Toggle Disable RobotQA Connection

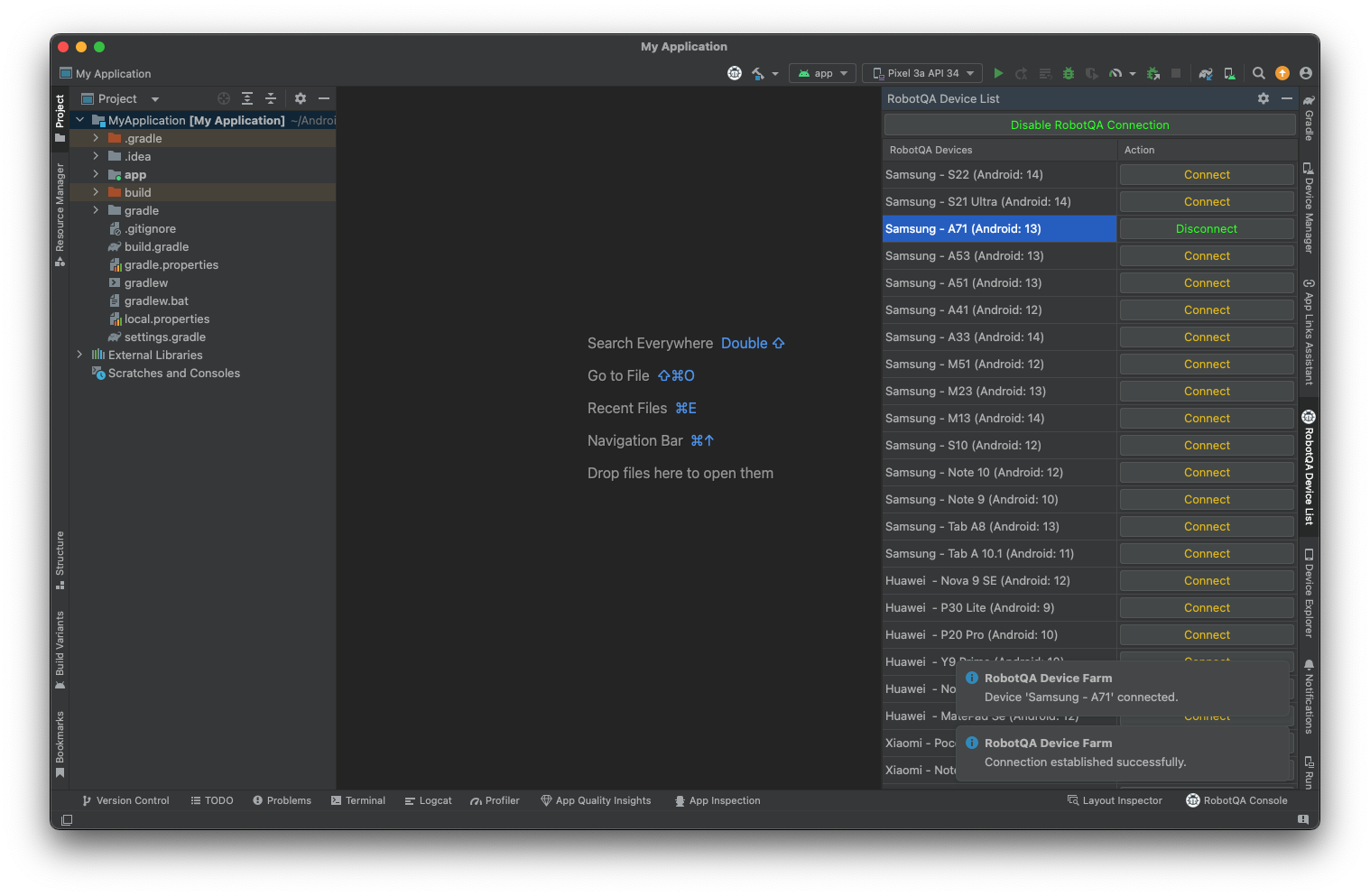1089,125
